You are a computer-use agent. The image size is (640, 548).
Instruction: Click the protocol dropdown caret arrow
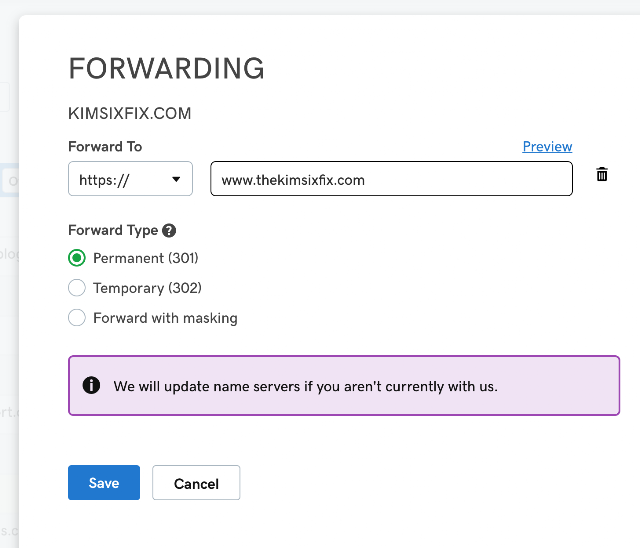[x=176, y=179]
